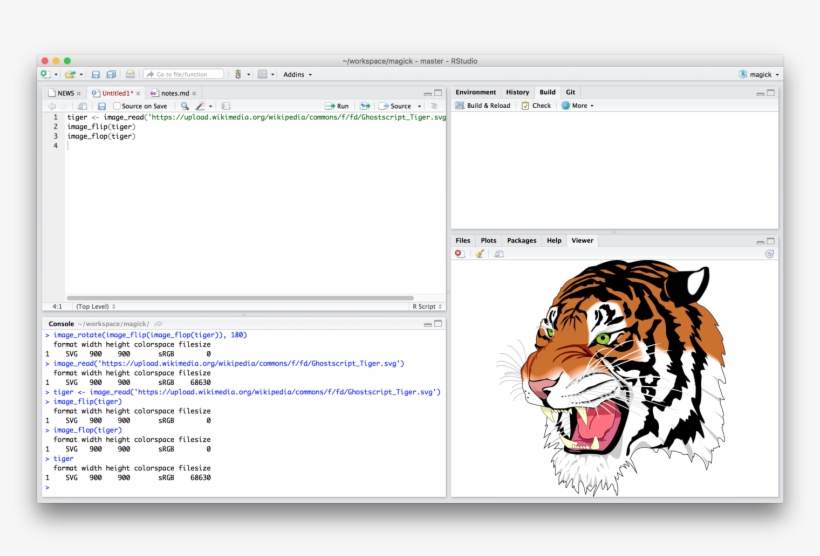Click the Compile Report notebook icon
This screenshot has height=556, width=820.
226,106
